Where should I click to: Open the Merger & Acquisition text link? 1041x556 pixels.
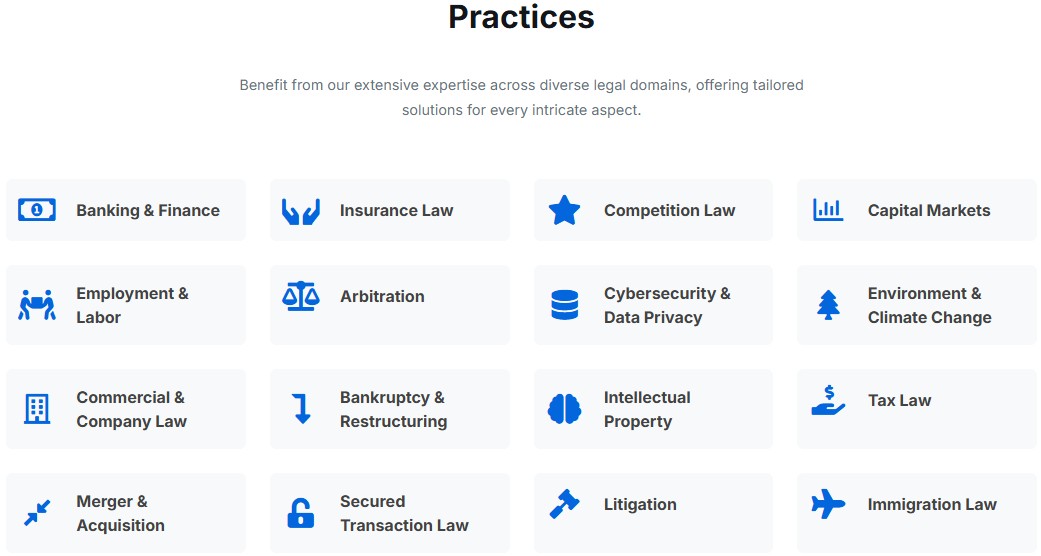[120, 513]
